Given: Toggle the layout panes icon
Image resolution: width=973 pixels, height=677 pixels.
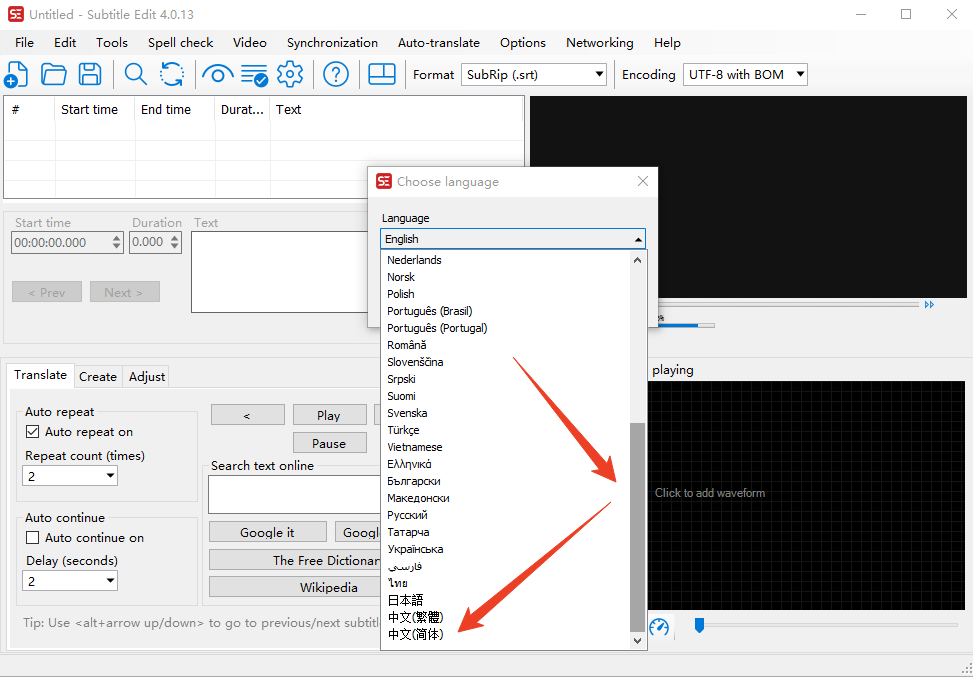Looking at the screenshot, I should tap(382, 74).
